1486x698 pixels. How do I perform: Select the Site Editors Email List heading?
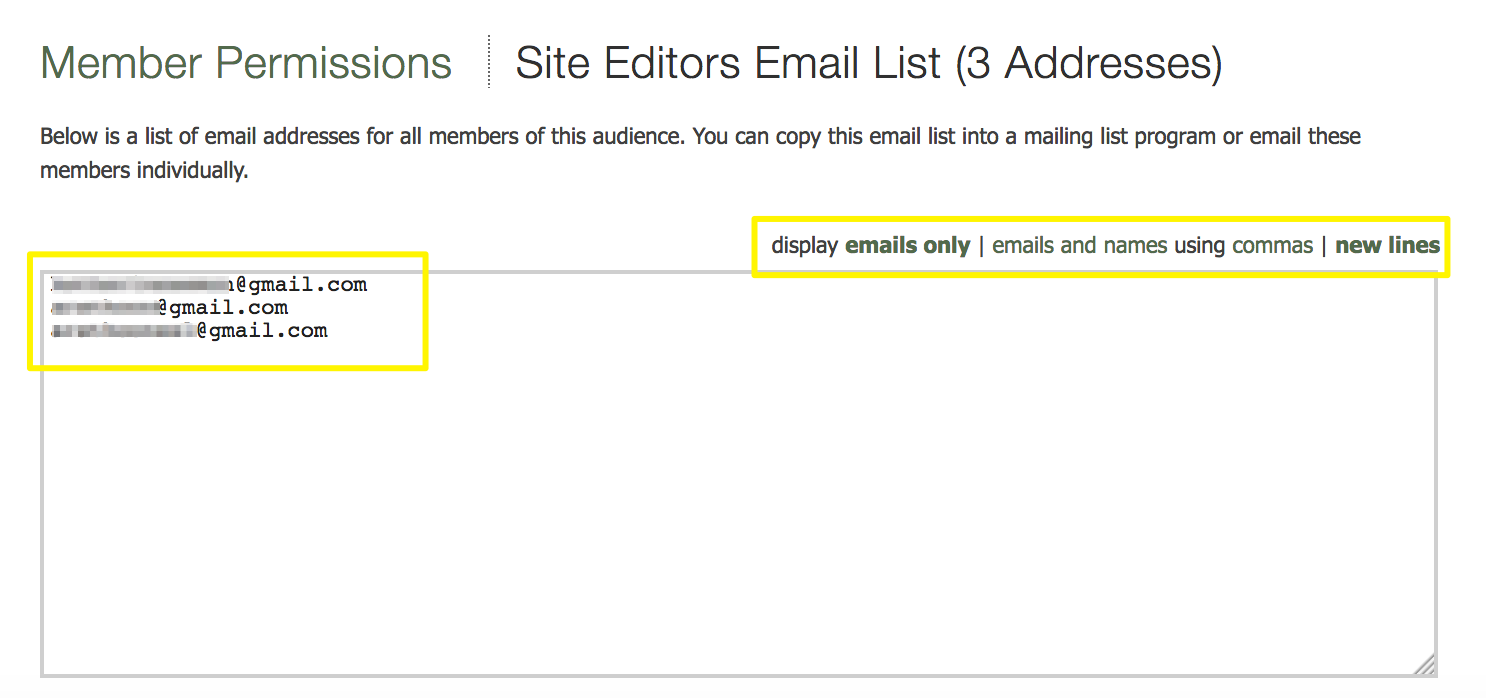(729, 64)
